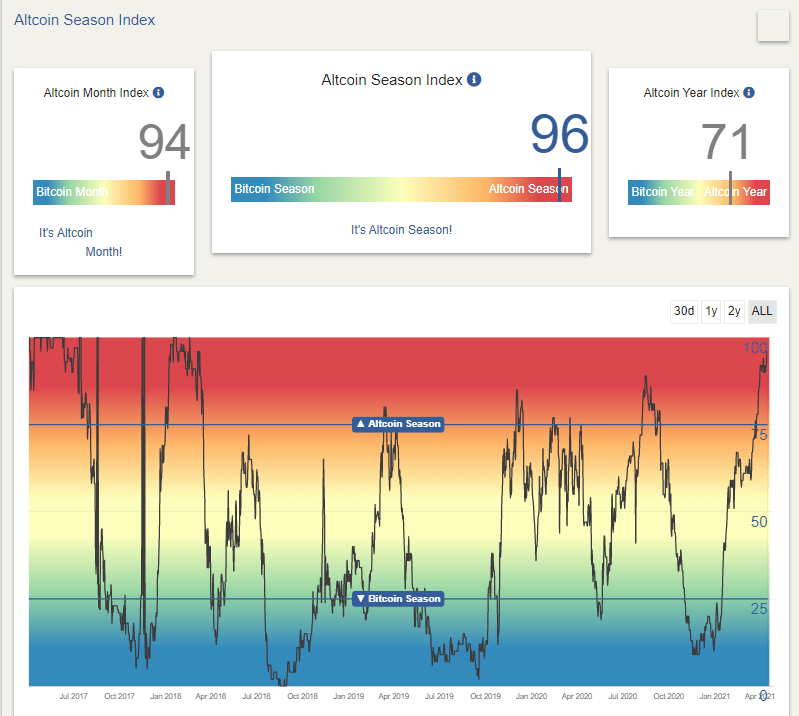Select the 30d chart range
Viewport: 799px width, 716px height.
(684, 311)
